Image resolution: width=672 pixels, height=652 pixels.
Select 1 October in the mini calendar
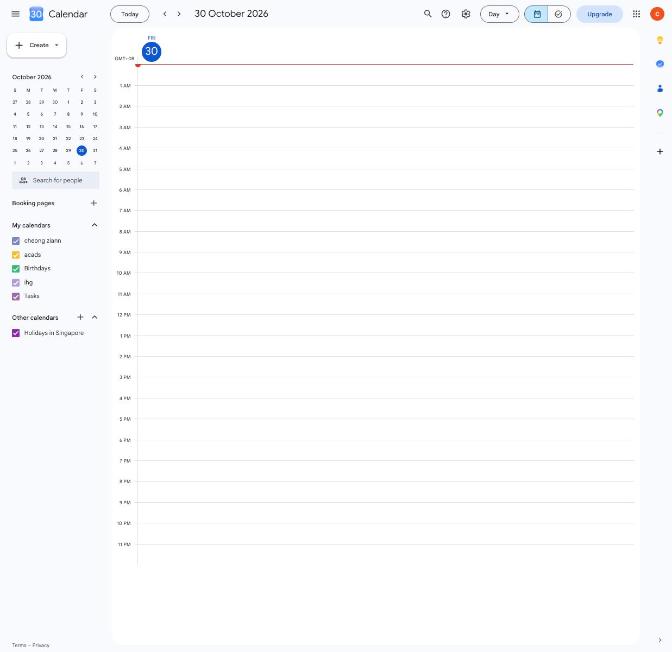coord(68,102)
